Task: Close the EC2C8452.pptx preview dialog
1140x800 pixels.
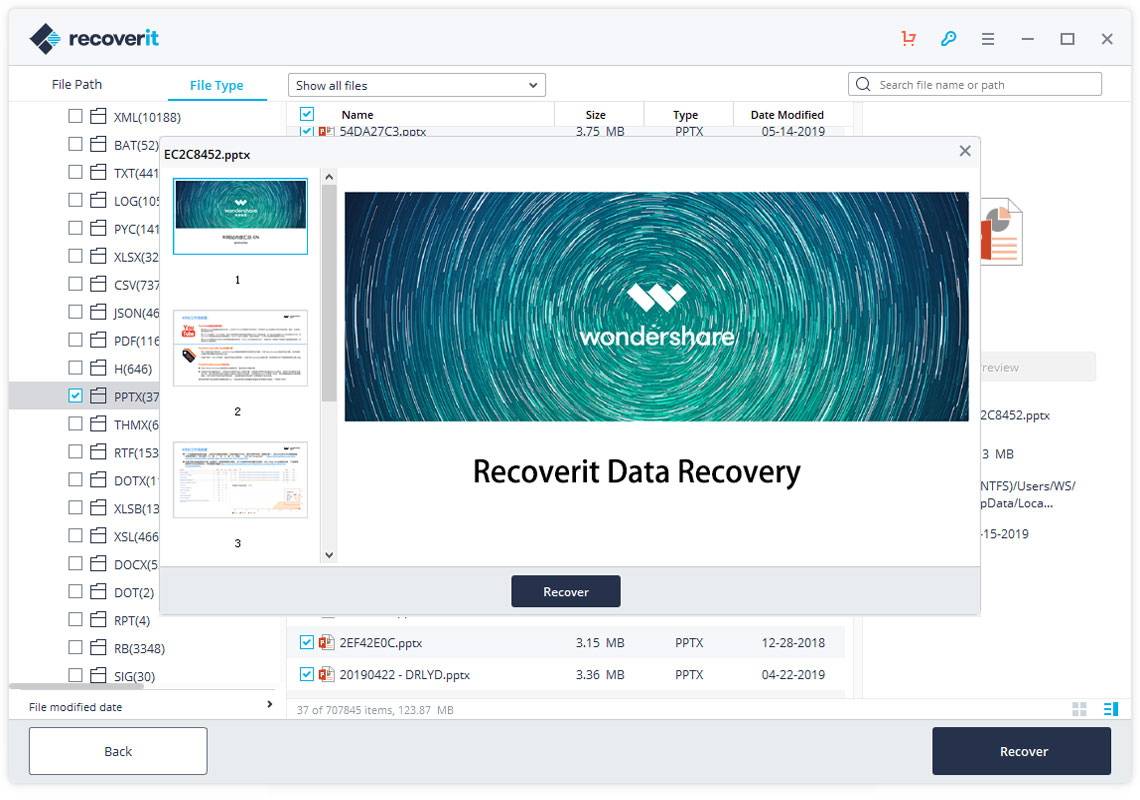Action: [x=965, y=151]
